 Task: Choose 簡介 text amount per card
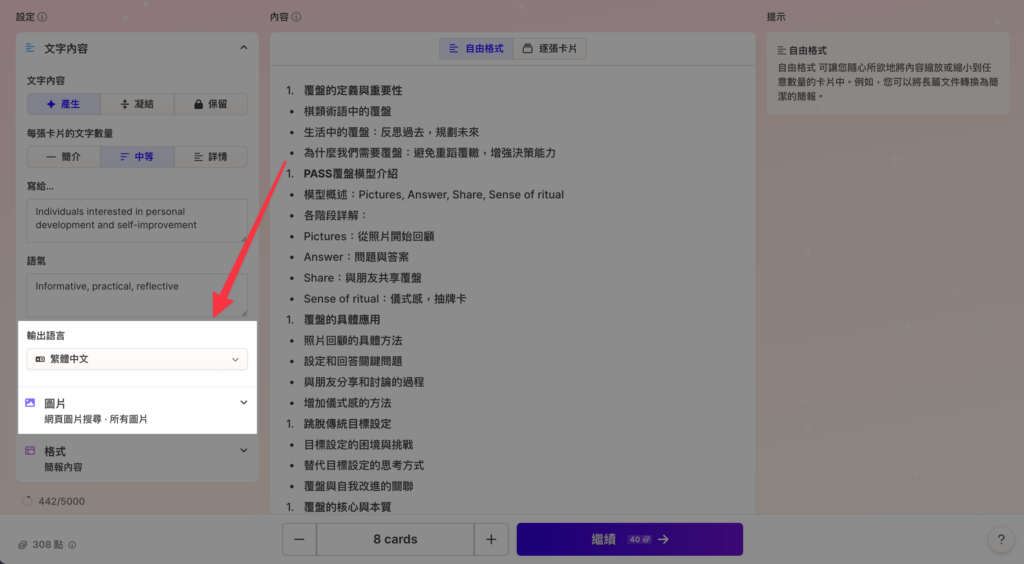coord(63,157)
